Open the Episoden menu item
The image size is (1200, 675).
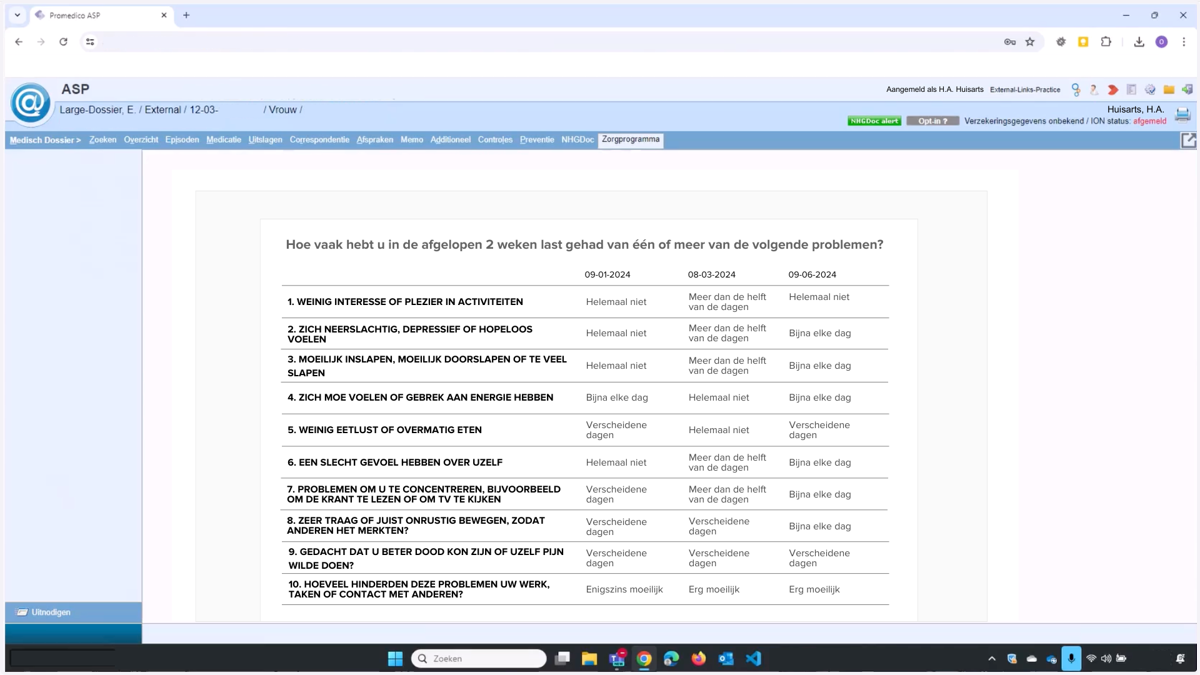click(182, 140)
